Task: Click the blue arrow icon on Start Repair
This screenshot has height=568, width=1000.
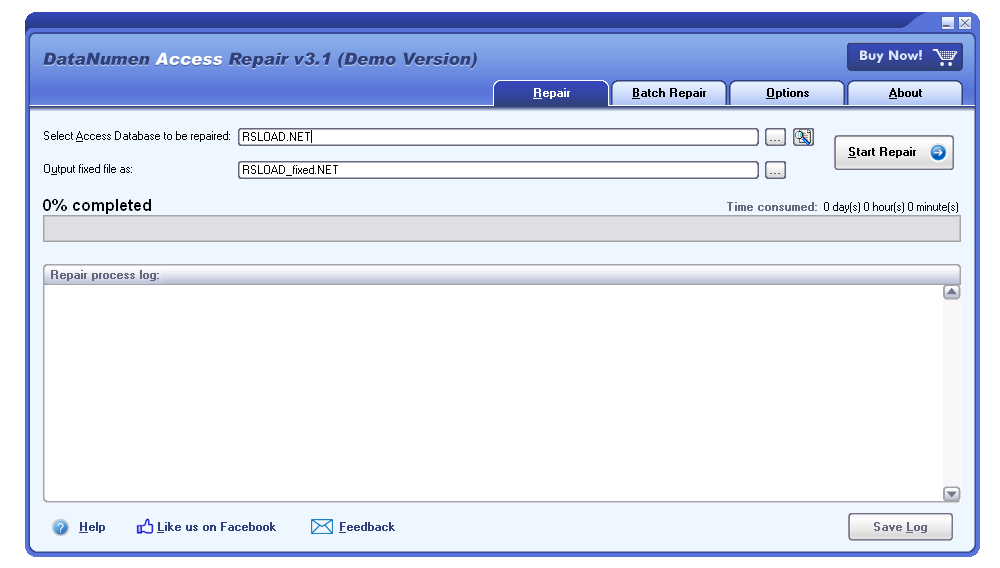Action: [x=938, y=152]
